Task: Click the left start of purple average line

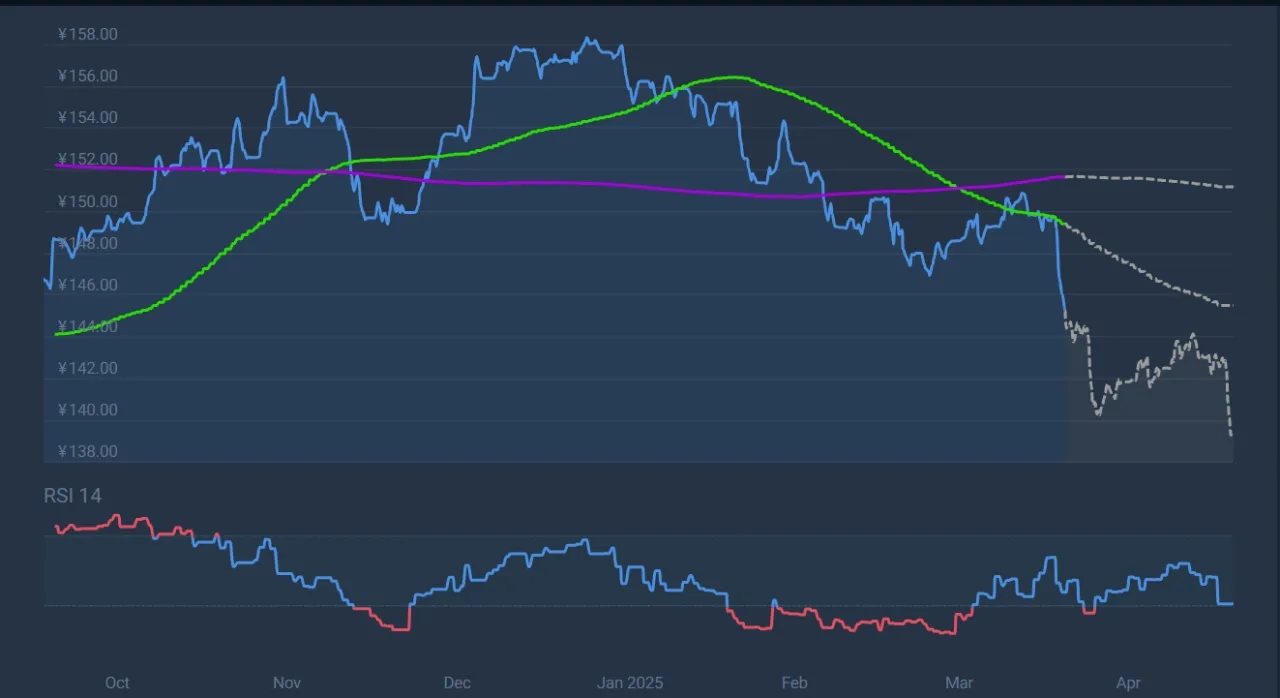Action: click(x=56, y=166)
